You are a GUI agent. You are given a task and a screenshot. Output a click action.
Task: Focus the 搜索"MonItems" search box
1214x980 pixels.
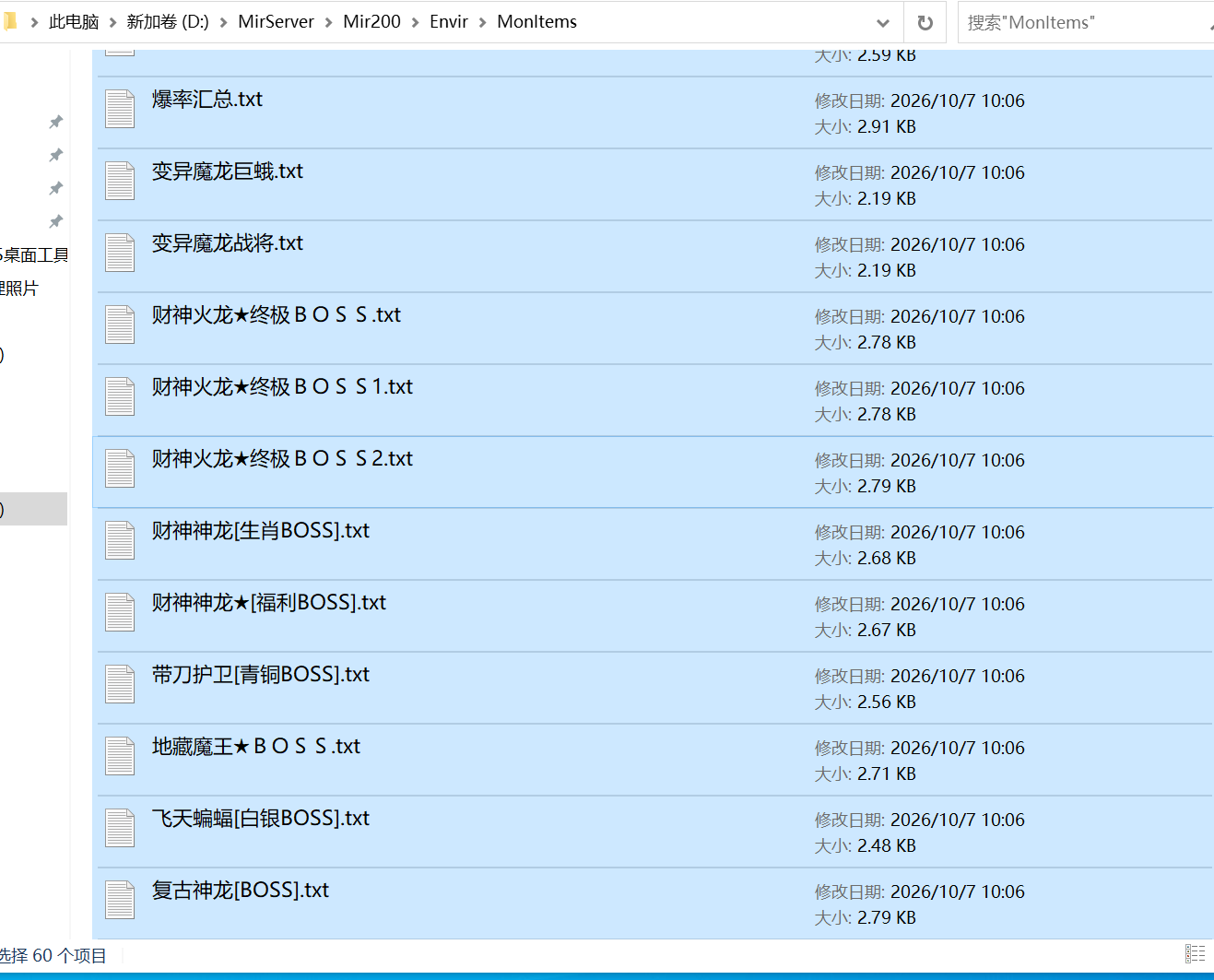tap(1086, 22)
